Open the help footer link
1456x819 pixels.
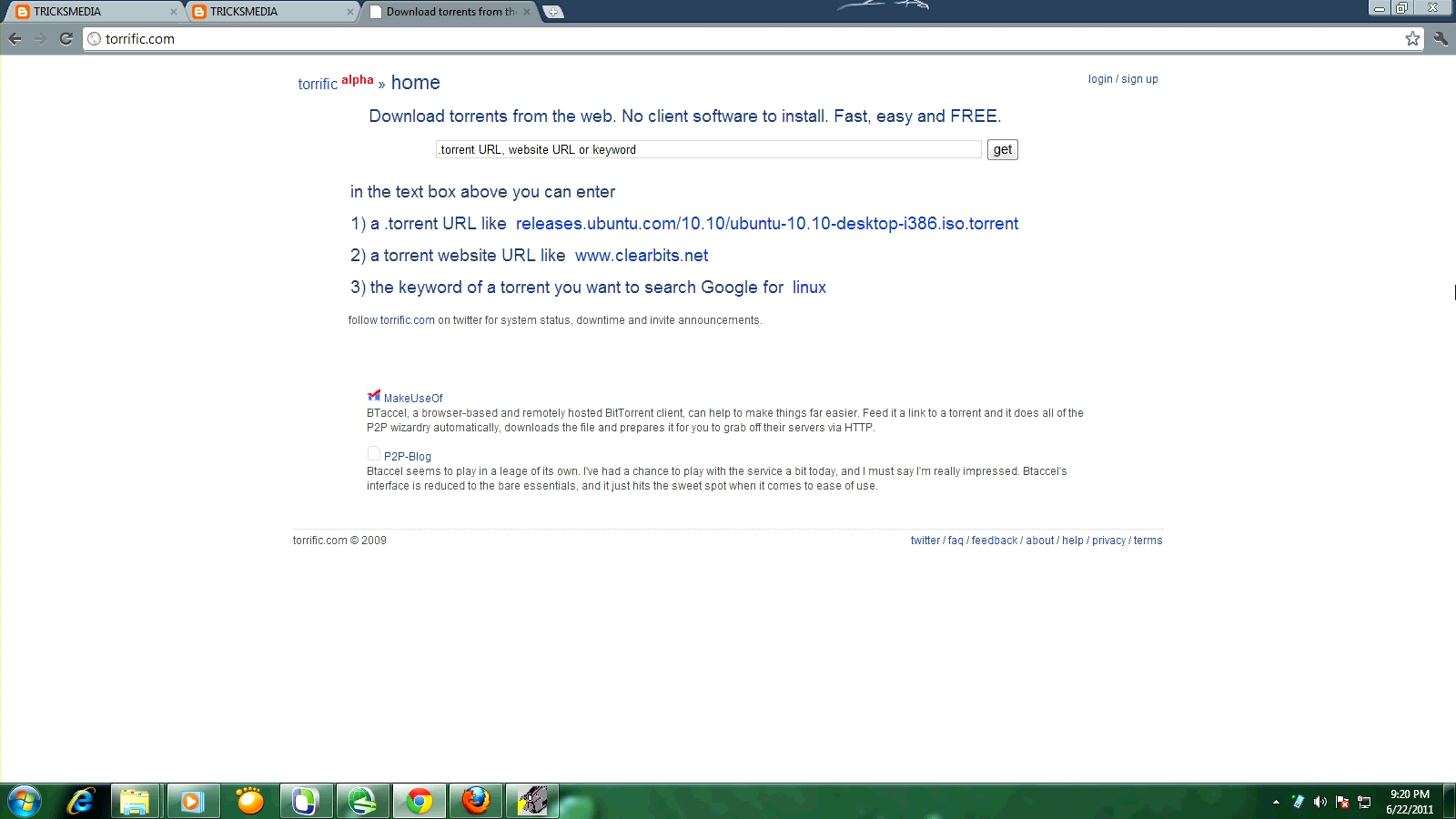[1073, 541]
